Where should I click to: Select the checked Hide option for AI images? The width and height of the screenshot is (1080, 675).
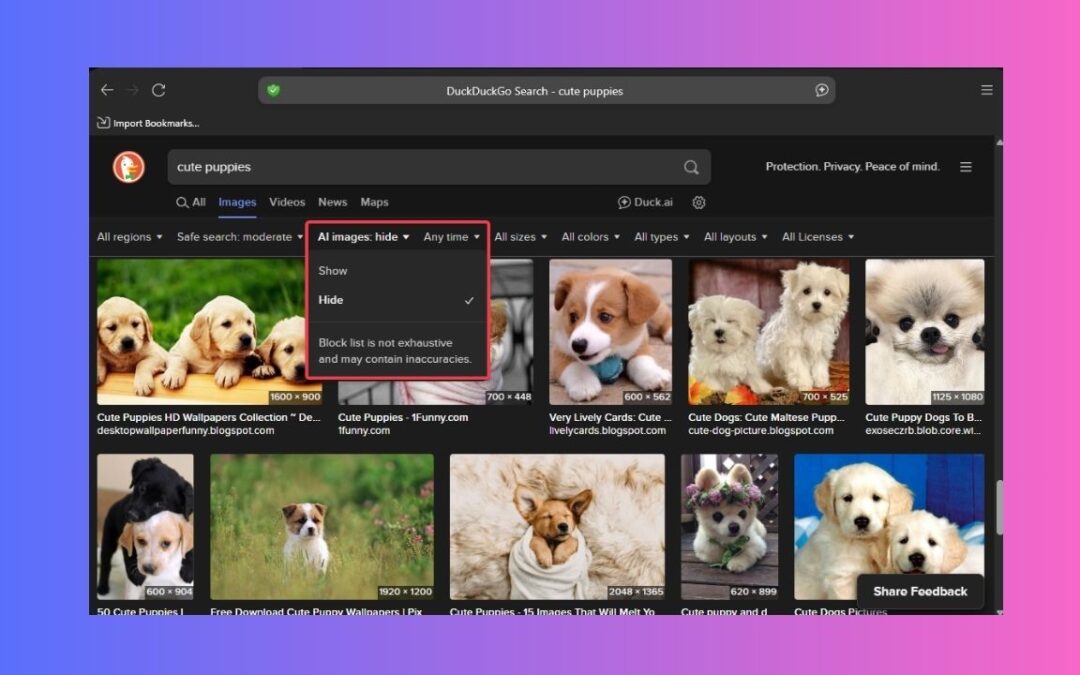[332, 299]
